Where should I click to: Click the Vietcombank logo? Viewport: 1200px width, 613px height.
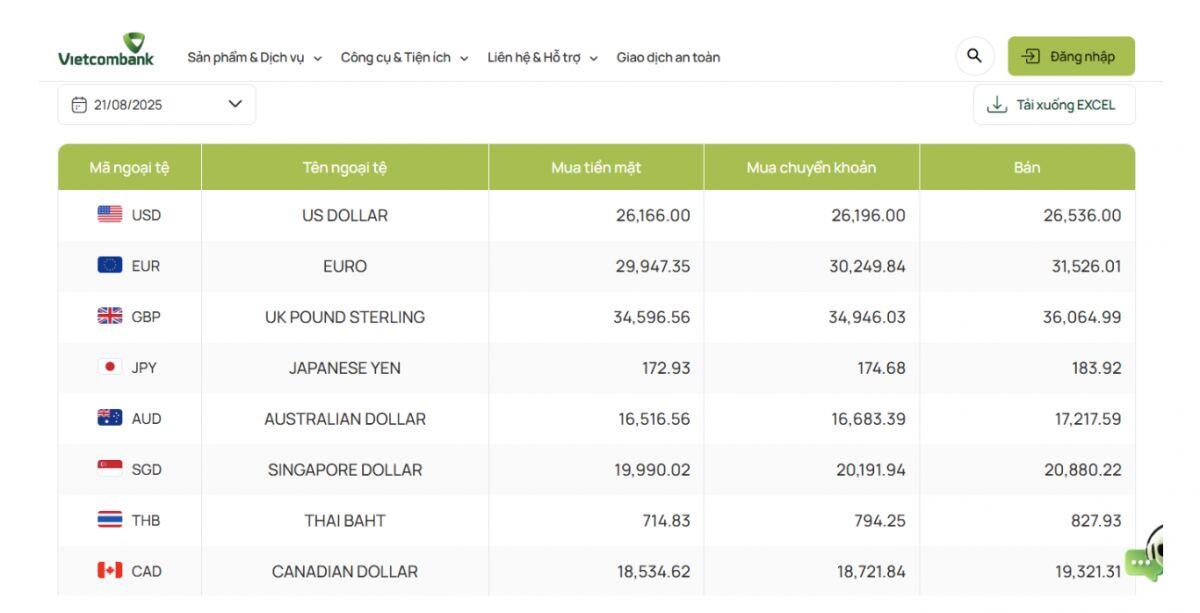(x=105, y=50)
